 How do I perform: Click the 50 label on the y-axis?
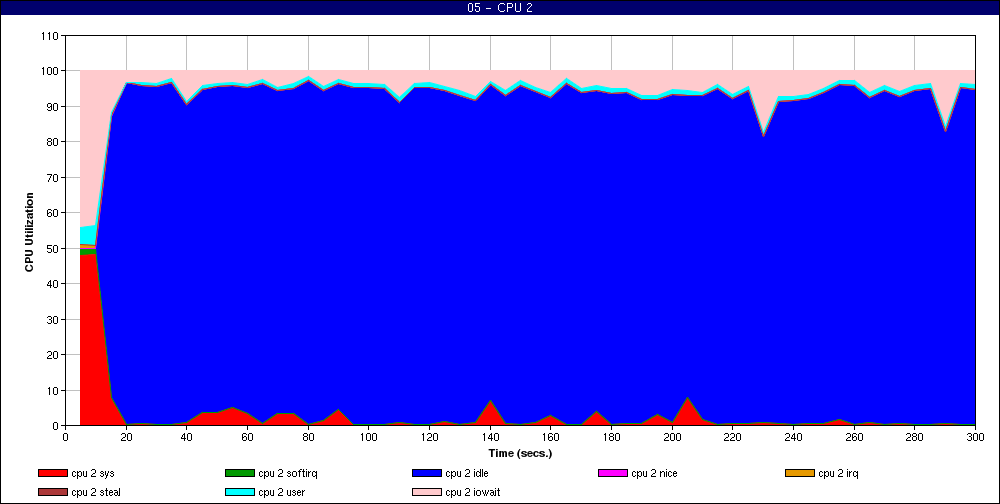pos(52,248)
